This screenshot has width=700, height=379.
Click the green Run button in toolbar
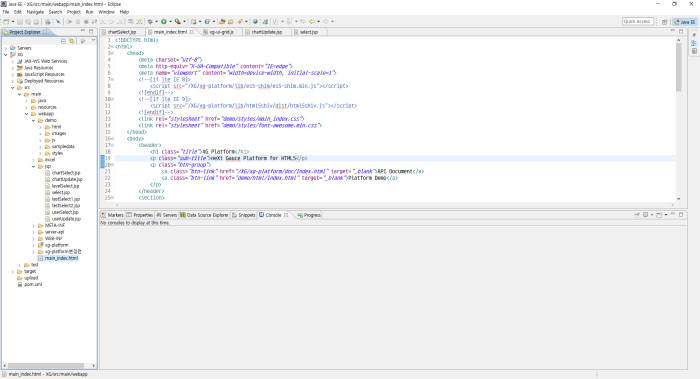click(164, 21)
